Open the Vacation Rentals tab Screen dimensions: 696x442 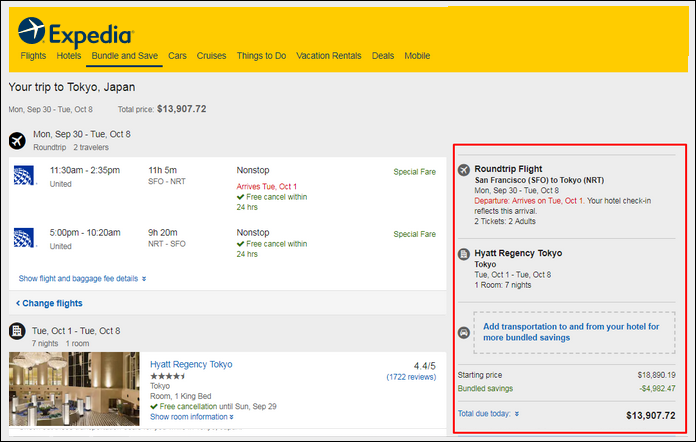coord(328,56)
